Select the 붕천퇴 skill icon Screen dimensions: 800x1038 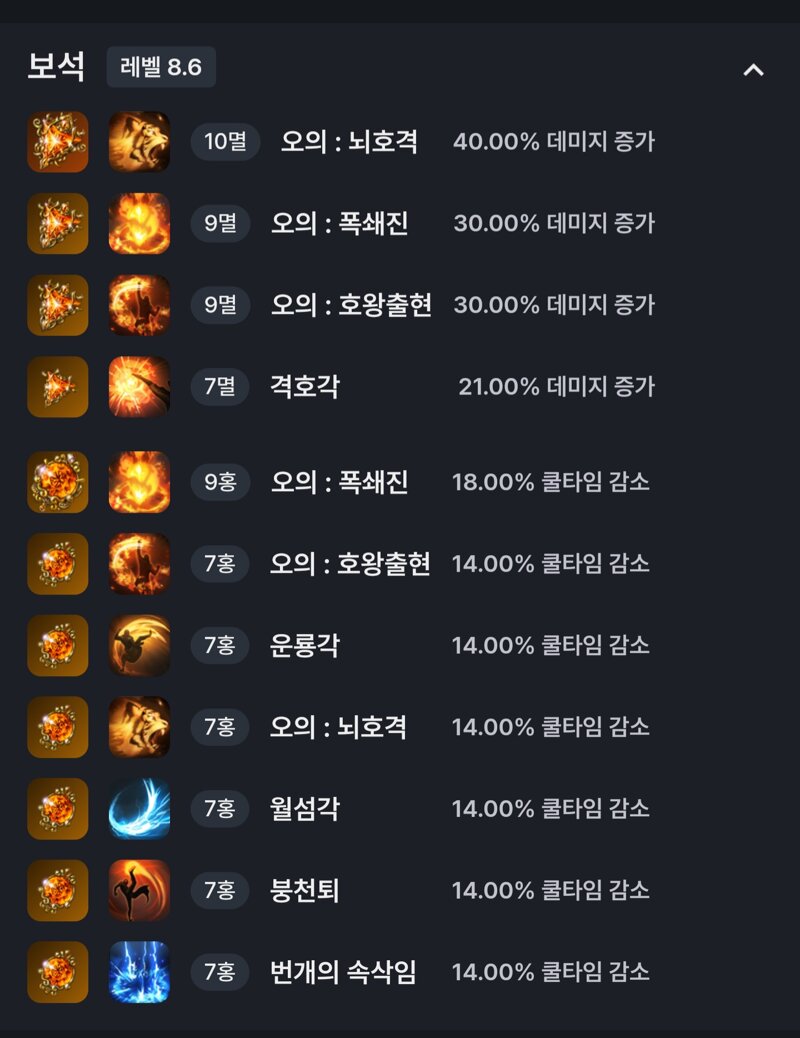(x=139, y=890)
